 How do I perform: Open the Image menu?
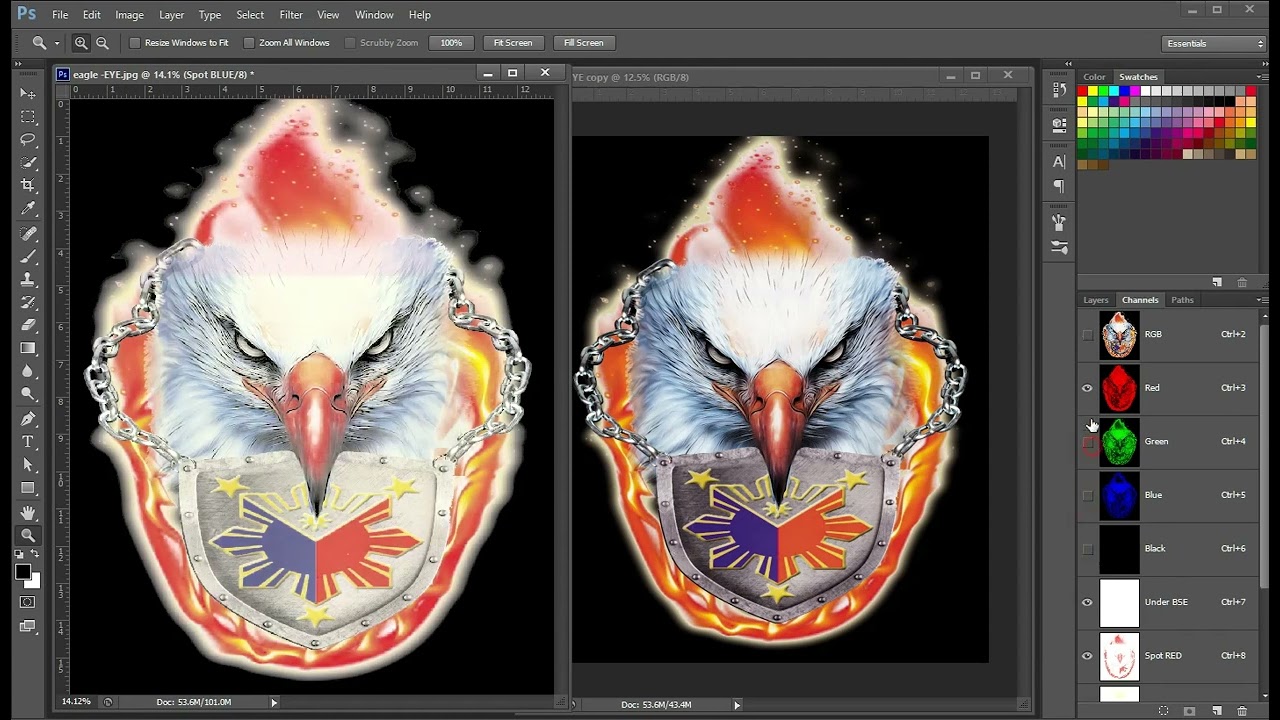(129, 15)
